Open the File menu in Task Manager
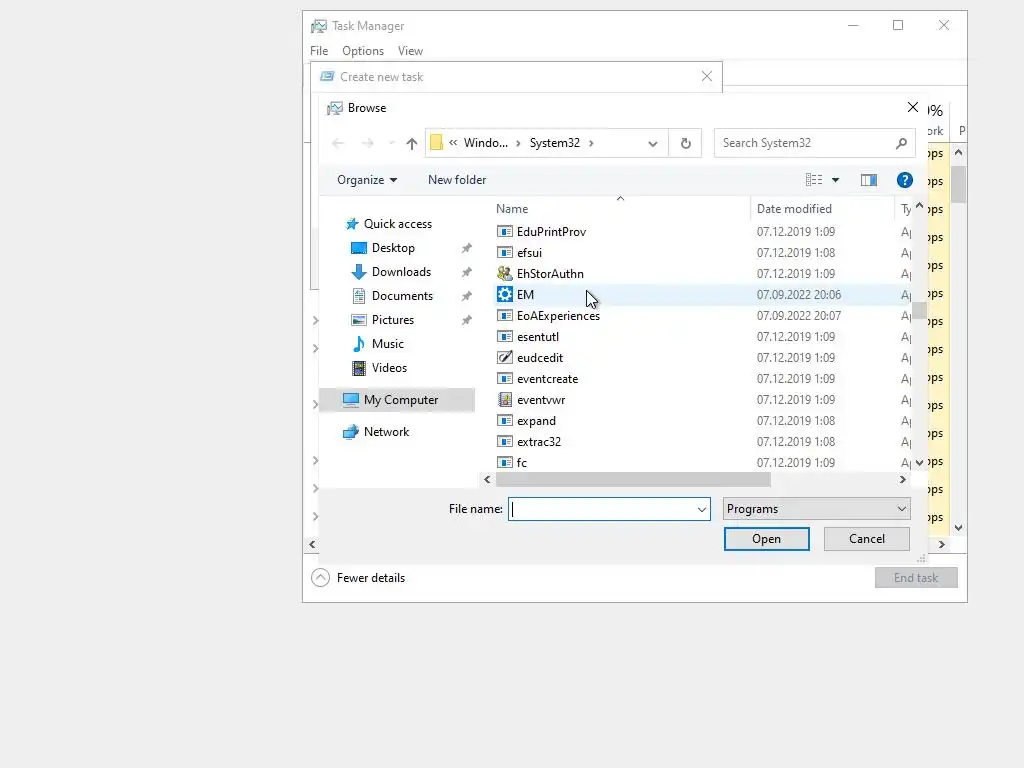 click(319, 51)
